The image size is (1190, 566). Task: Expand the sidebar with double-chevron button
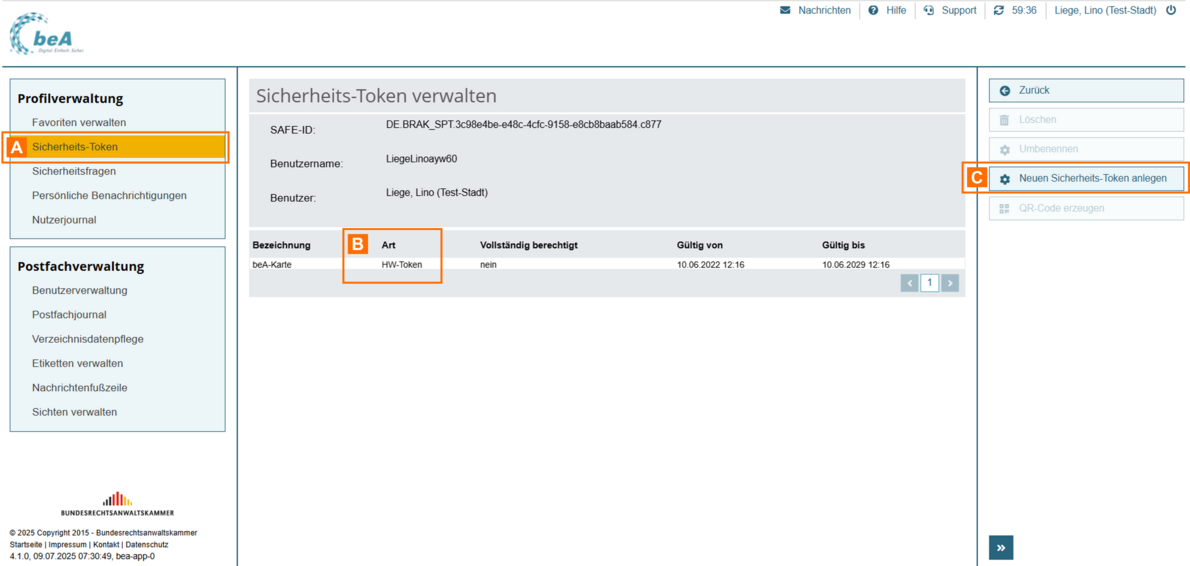point(1001,547)
